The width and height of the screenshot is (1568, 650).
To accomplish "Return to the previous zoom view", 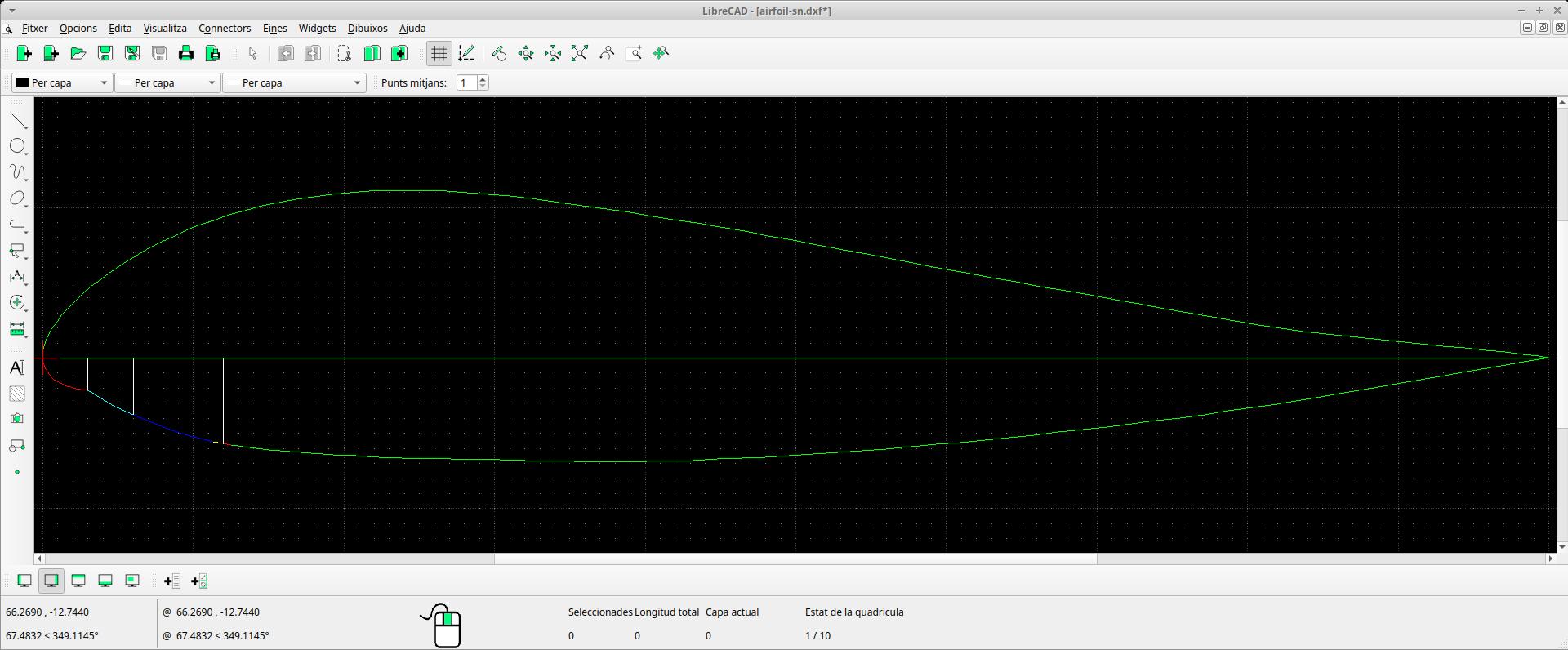I will [607, 53].
